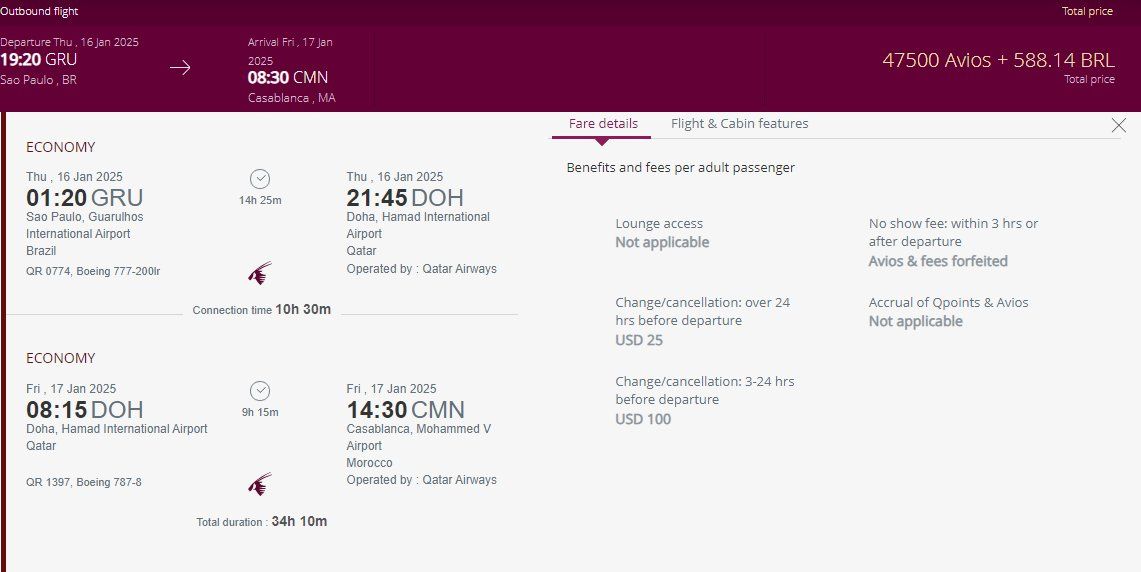Close the fare details panel

tap(1118, 125)
